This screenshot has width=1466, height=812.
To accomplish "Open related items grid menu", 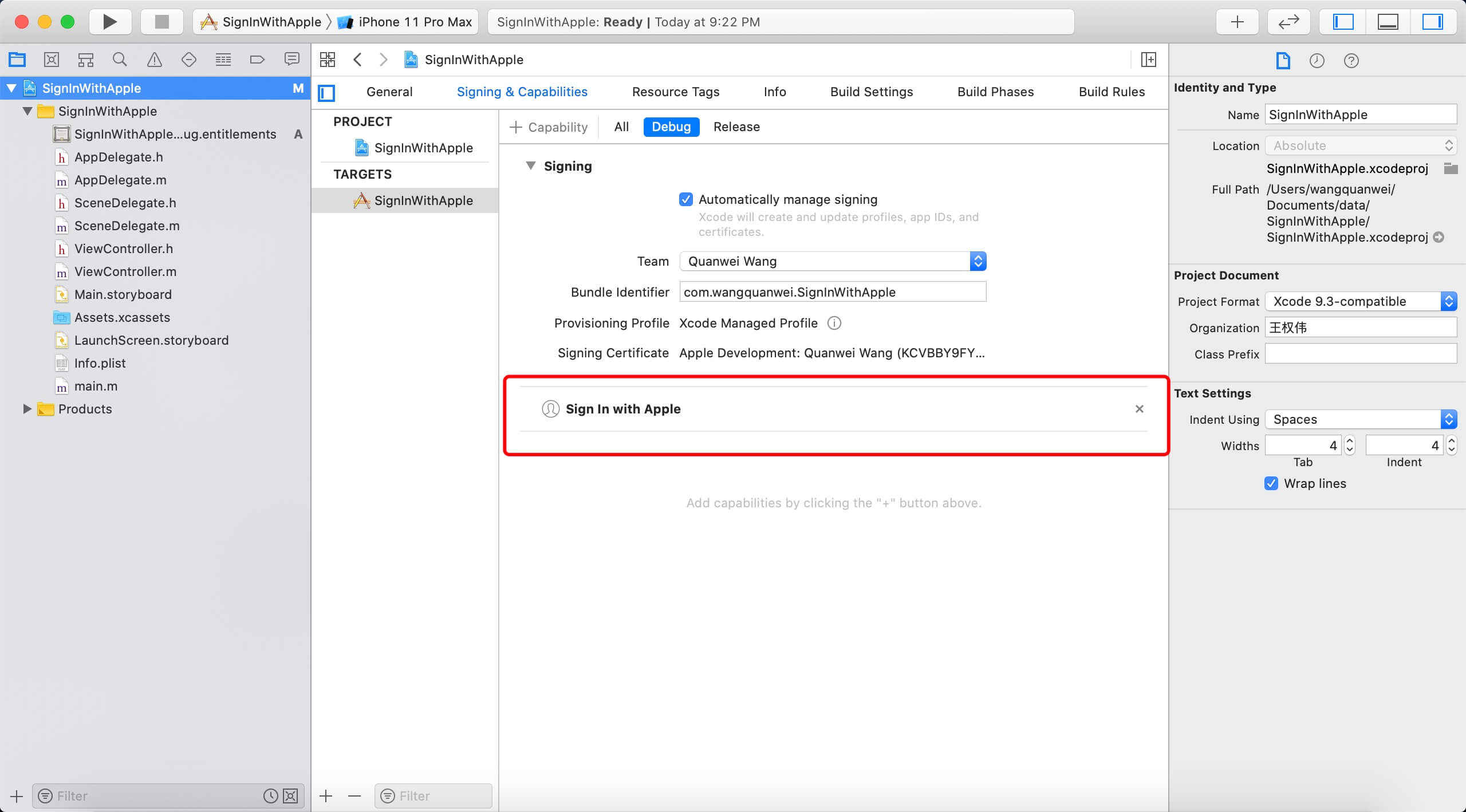I will [328, 60].
